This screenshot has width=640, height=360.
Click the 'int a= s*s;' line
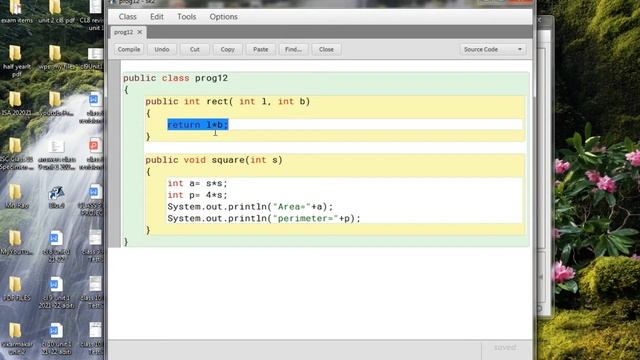(197, 183)
